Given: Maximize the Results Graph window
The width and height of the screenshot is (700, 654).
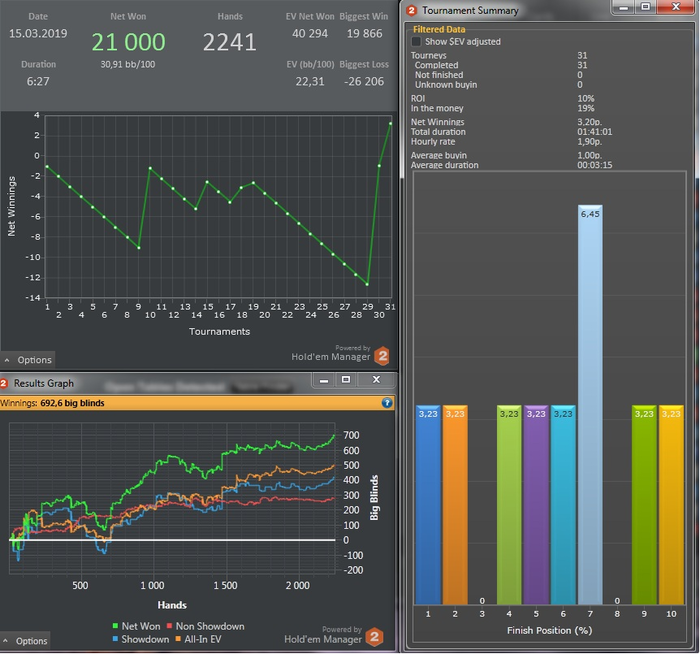Looking at the screenshot, I should coord(346,380).
